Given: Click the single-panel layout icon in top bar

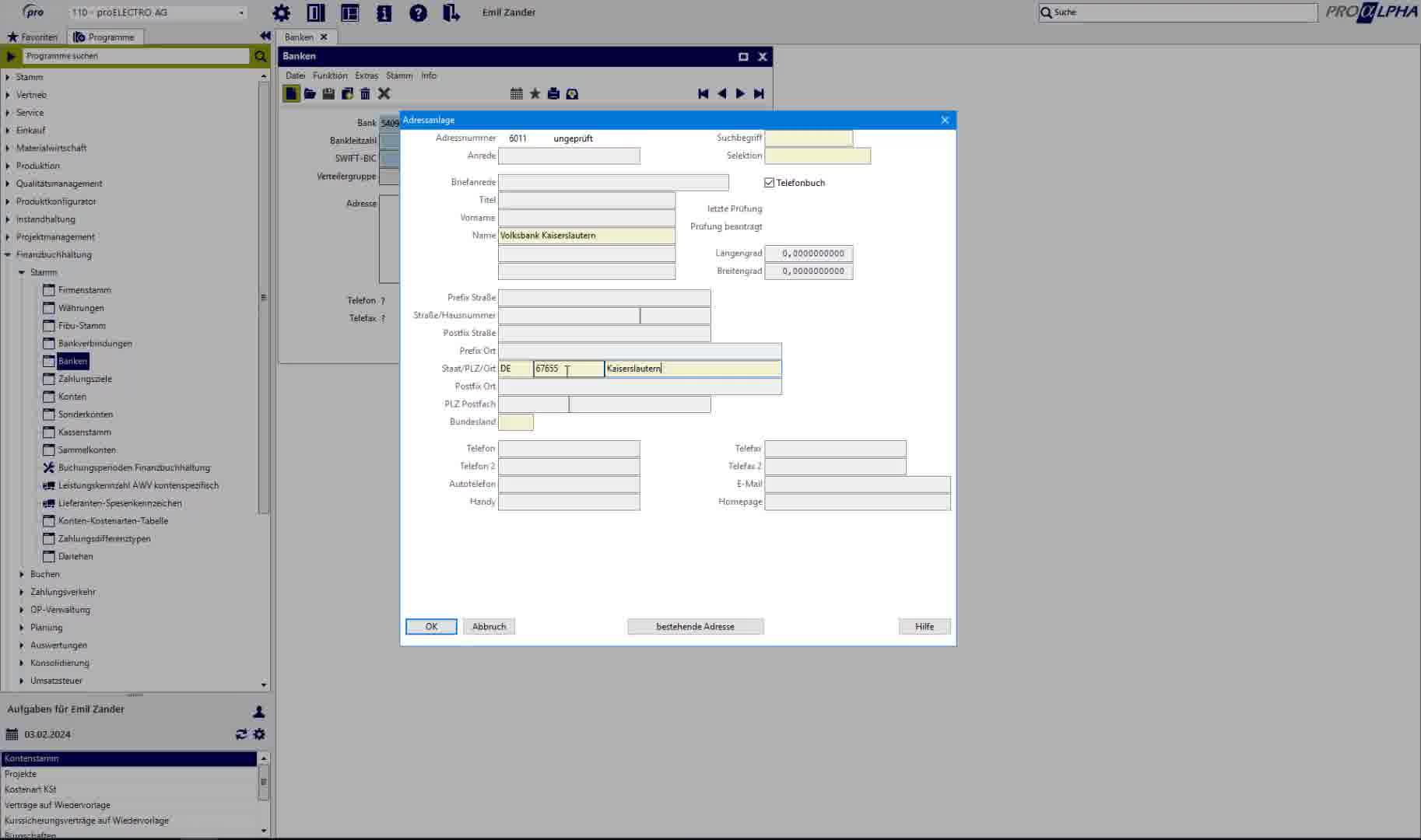Looking at the screenshot, I should (316, 12).
